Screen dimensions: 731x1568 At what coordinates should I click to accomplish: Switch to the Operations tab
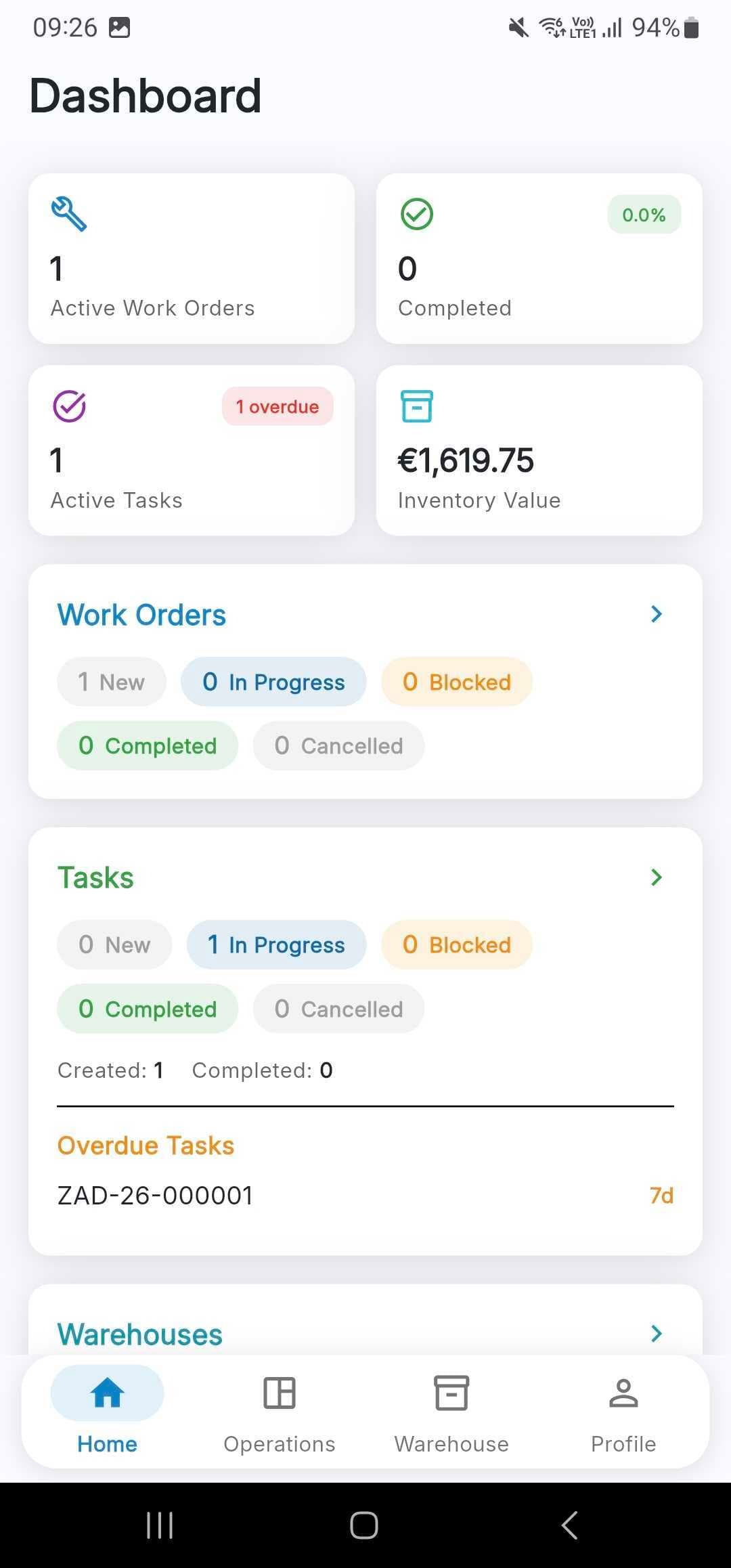click(x=279, y=1408)
